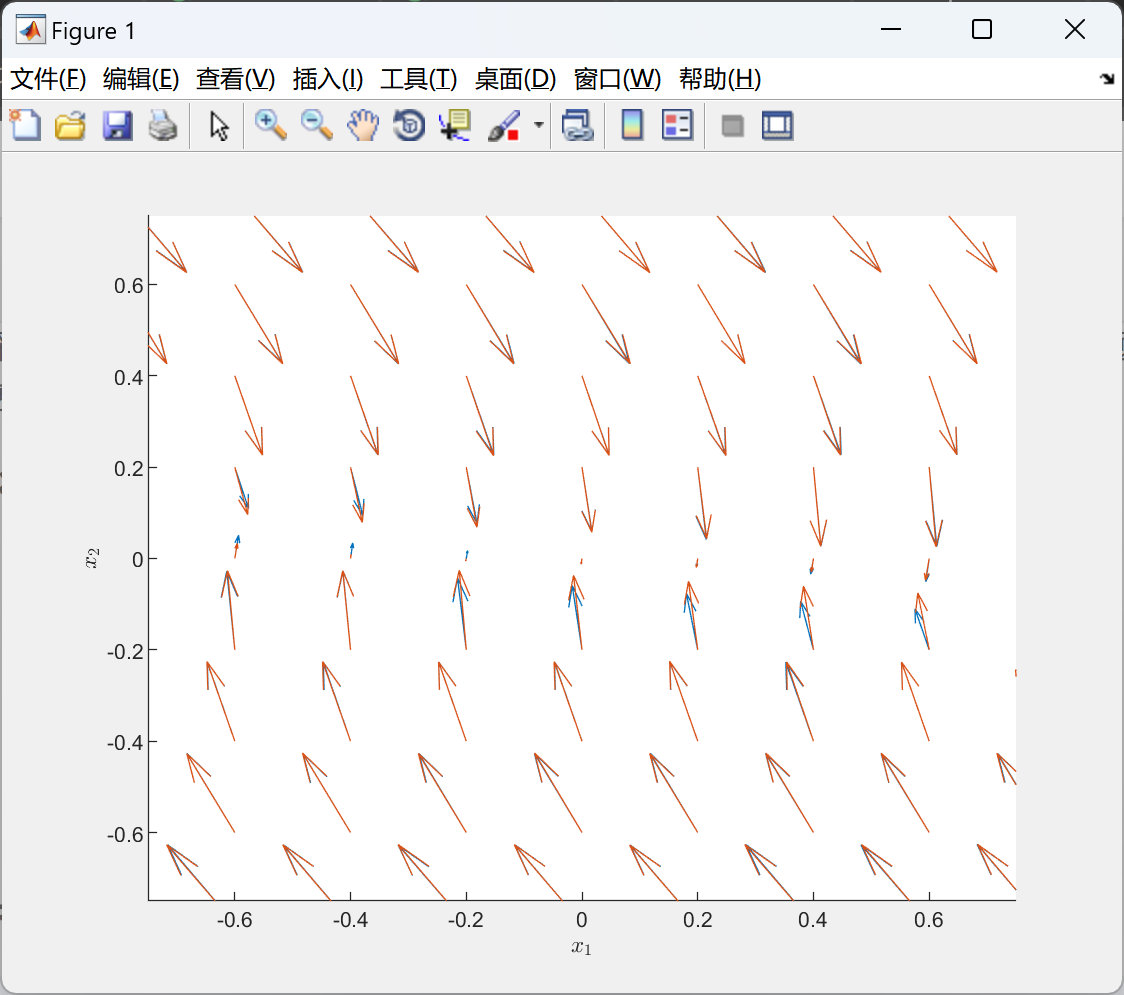The image size is (1124, 995).
Task: Click the y-axis tick label -0.4
Action: coord(125,742)
